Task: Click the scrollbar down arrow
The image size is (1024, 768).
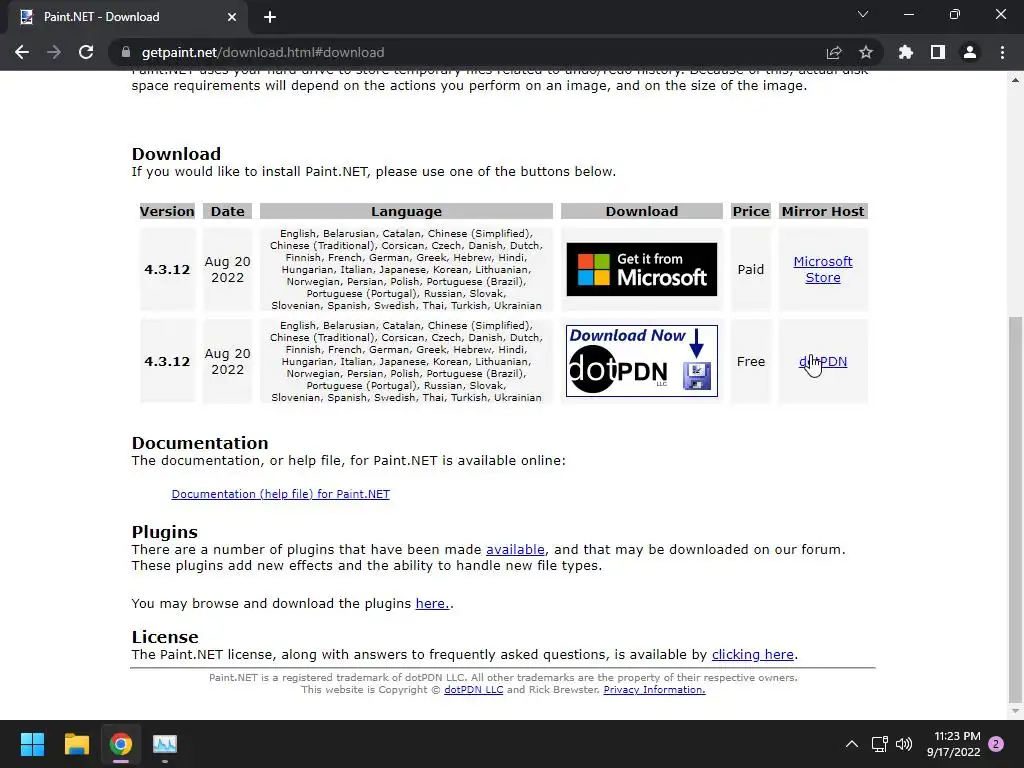Action: pos(1015,711)
